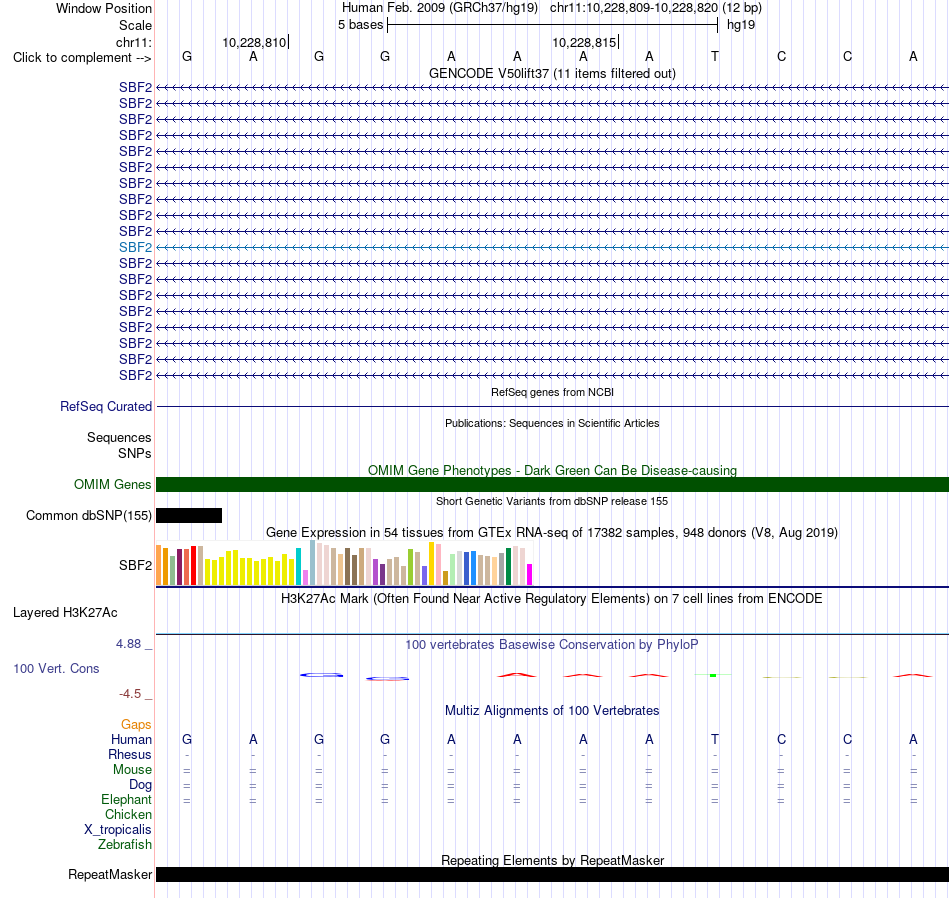Screen dimensions: 950x898
Task: Open the H3K27Ac Mark track title
Action: point(552,599)
